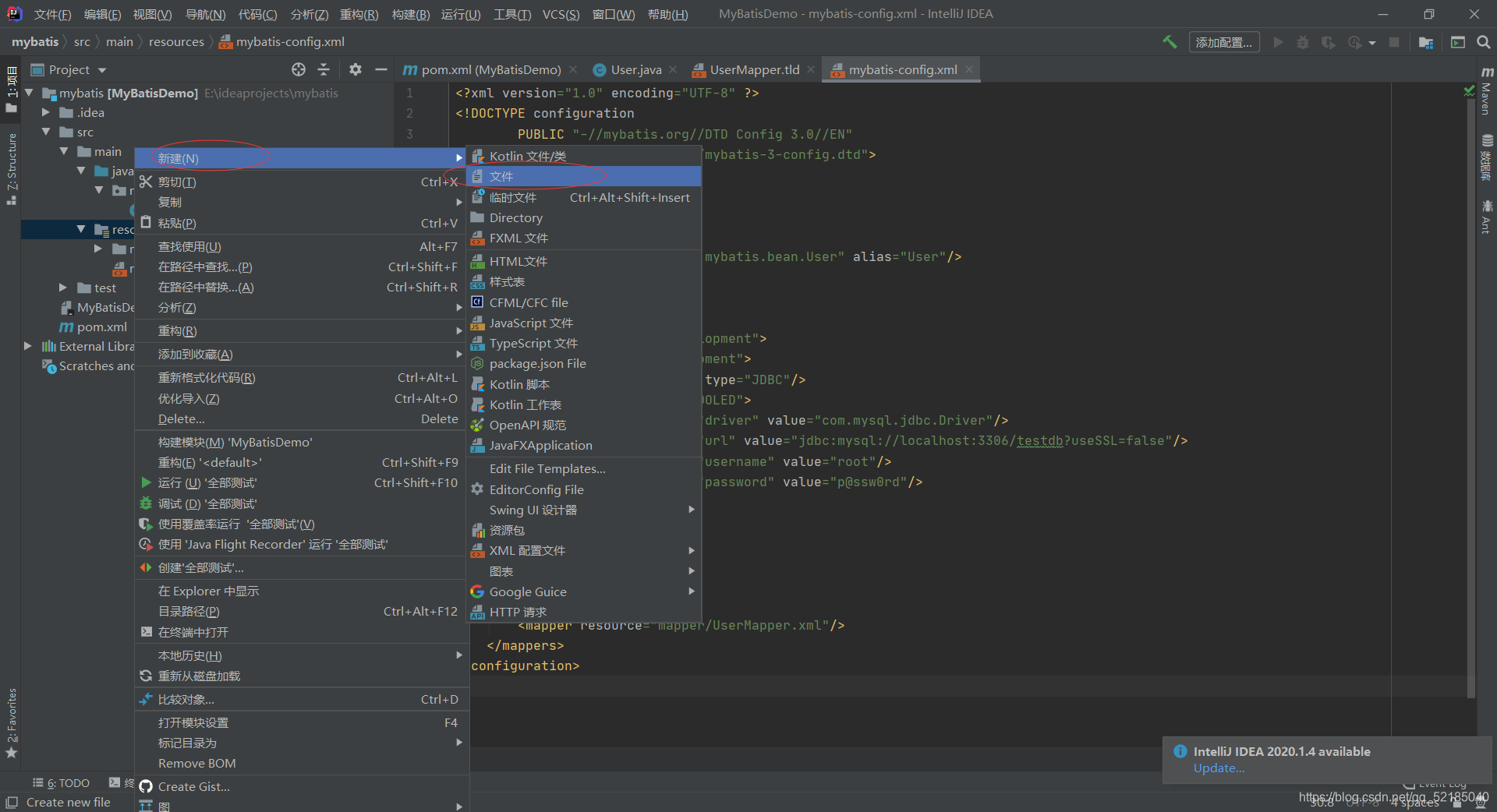Image resolution: width=1497 pixels, height=812 pixels.
Task: Expand the test folder in tree
Action: click(64, 288)
